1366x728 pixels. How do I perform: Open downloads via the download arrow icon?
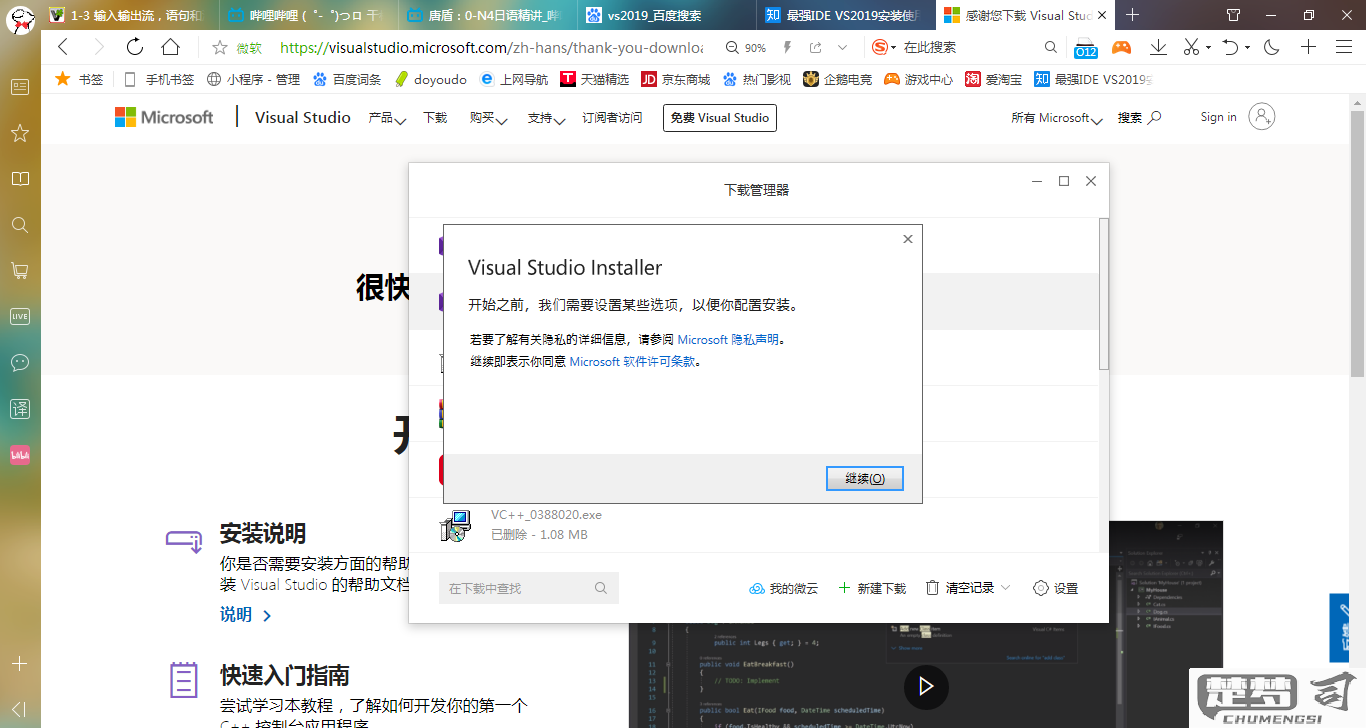tap(1158, 47)
